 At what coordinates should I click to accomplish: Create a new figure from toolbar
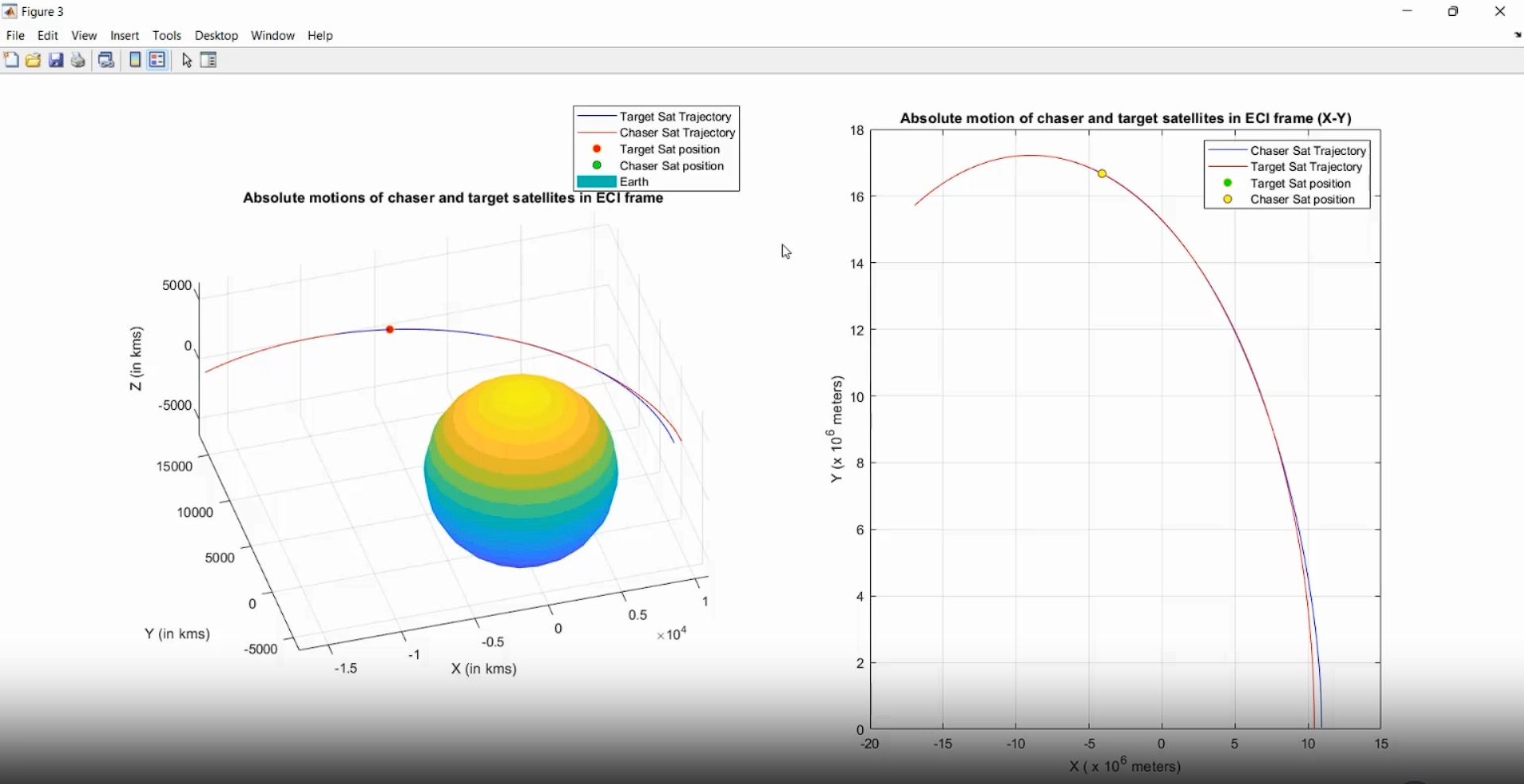tap(11, 60)
